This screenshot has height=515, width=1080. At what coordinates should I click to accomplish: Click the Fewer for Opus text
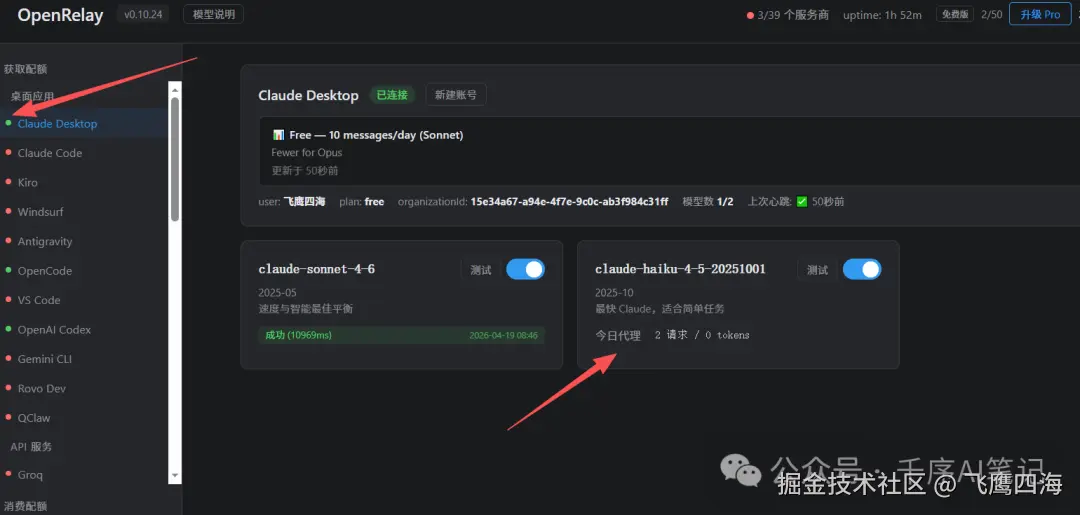pyautogui.click(x=307, y=153)
